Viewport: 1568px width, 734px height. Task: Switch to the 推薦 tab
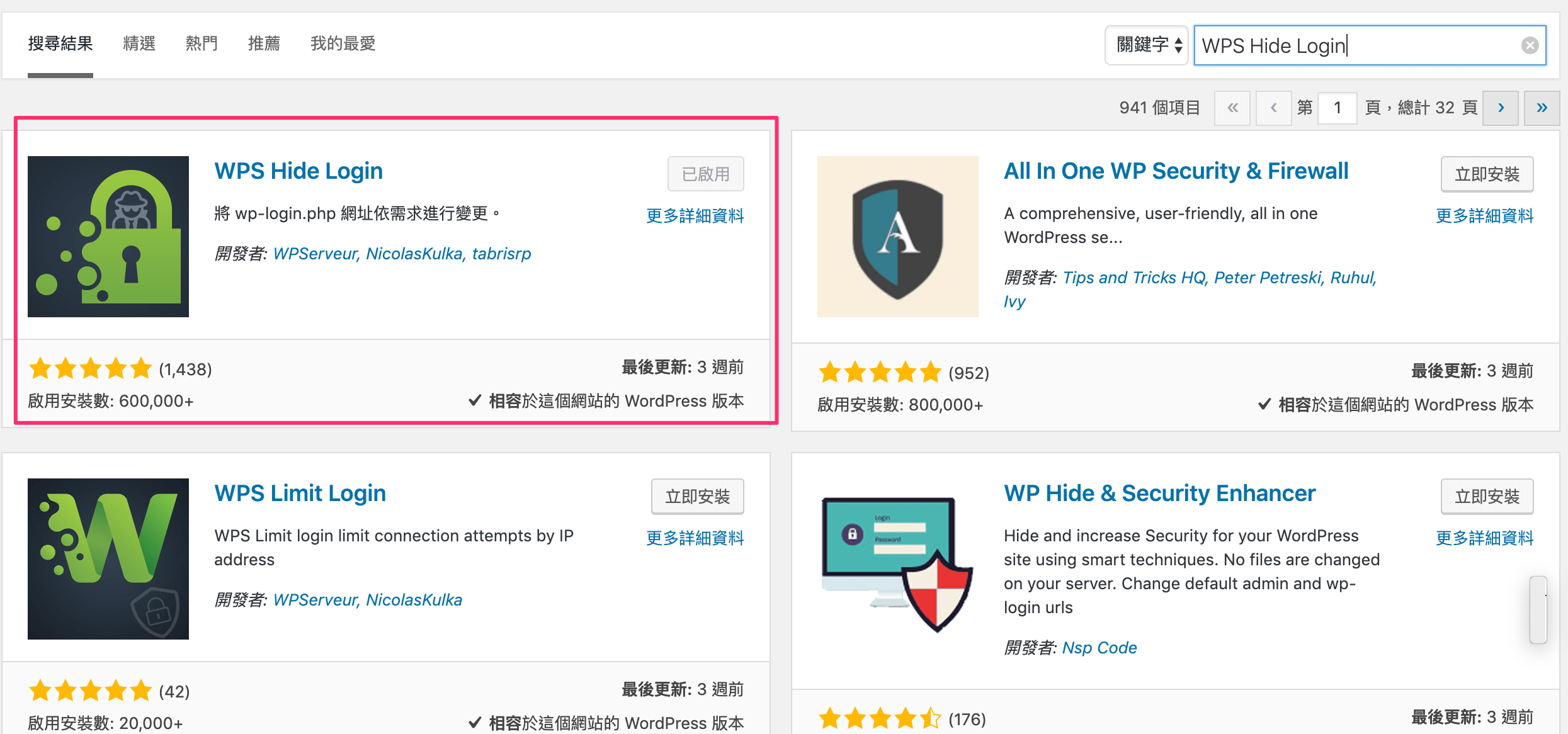[264, 43]
